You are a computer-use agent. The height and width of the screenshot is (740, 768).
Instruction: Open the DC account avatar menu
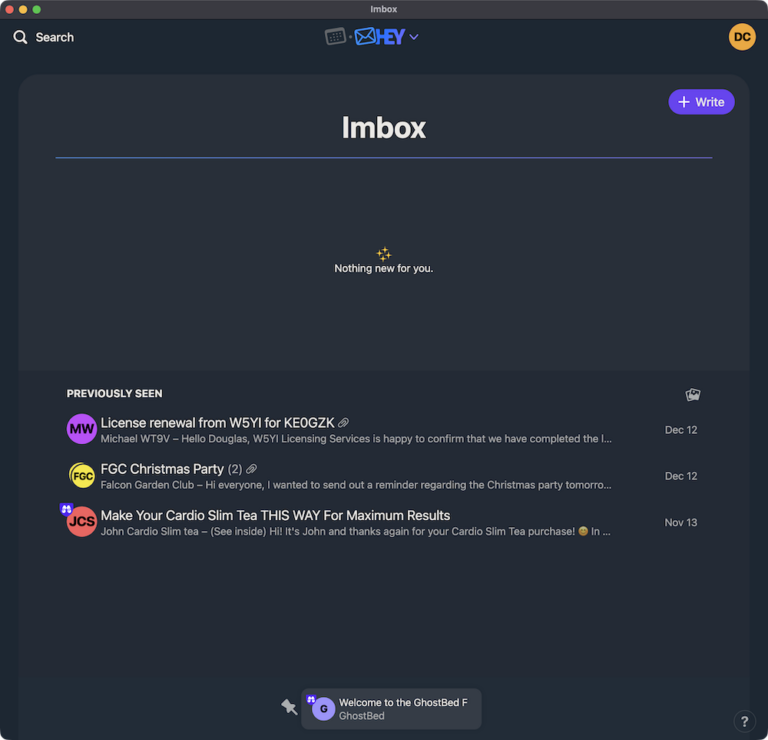click(742, 37)
